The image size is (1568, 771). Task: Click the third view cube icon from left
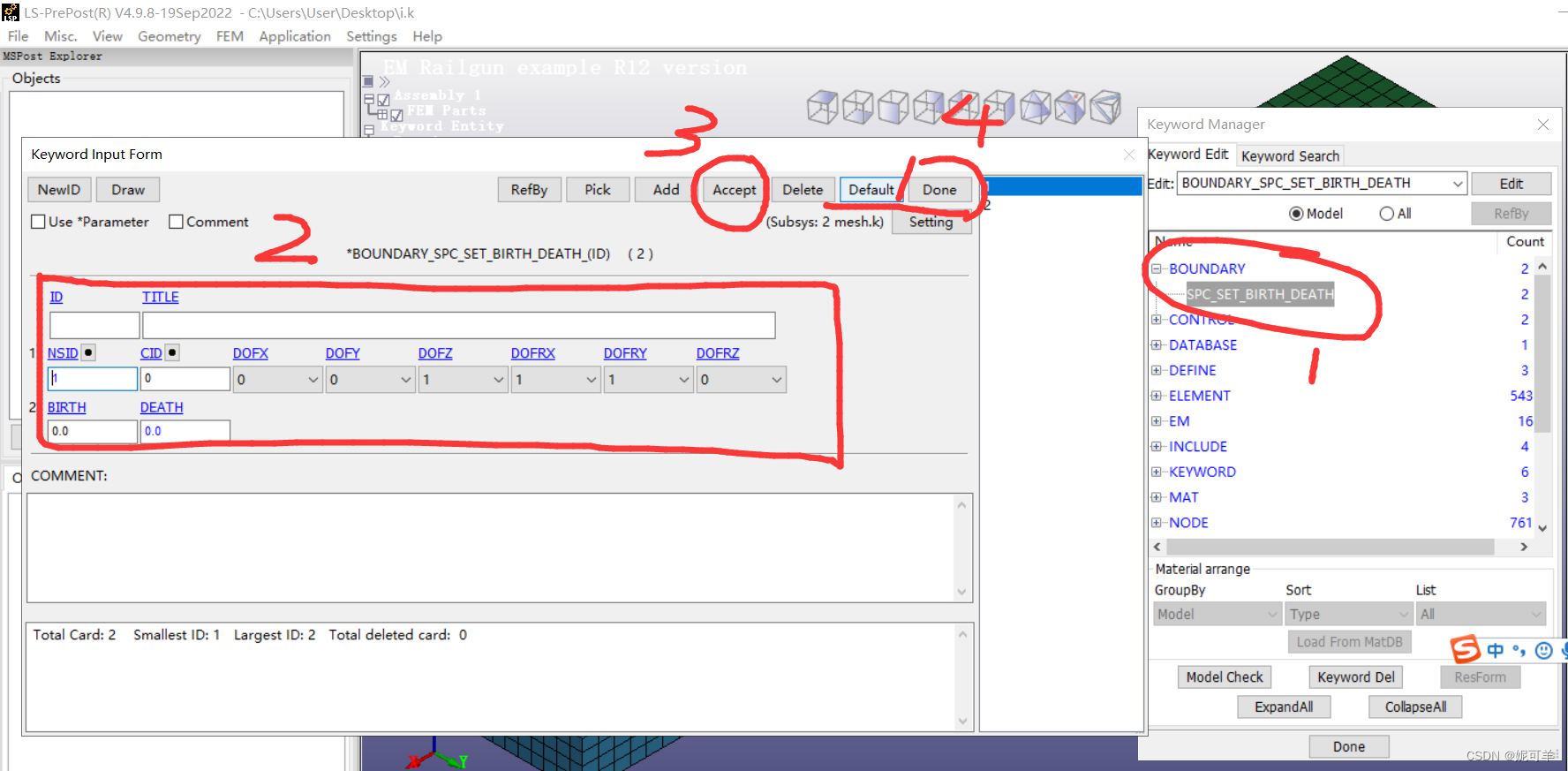pyautogui.click(x=893, y=108)
